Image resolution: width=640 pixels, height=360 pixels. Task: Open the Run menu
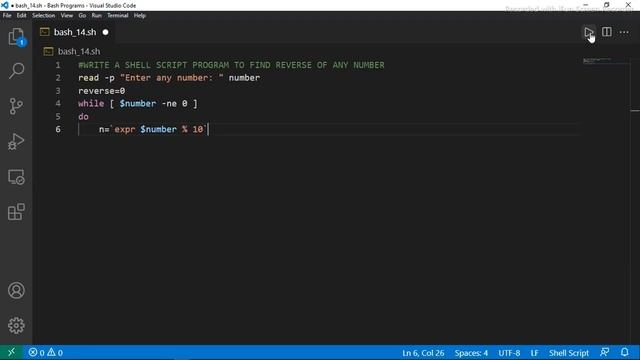click(96, 16)
